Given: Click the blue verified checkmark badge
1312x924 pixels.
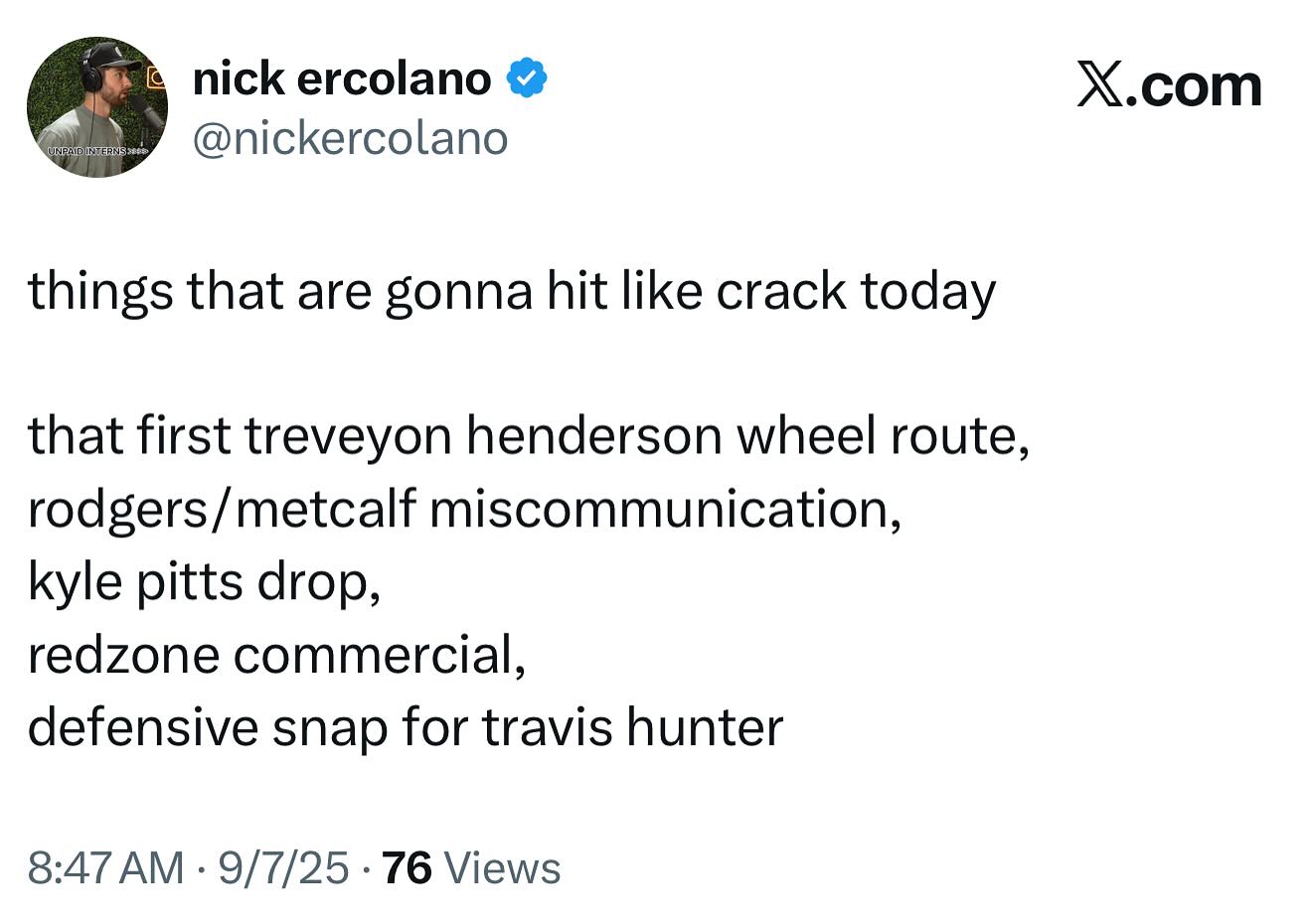Looking at the screenshot, I should [x=527, y=78].
